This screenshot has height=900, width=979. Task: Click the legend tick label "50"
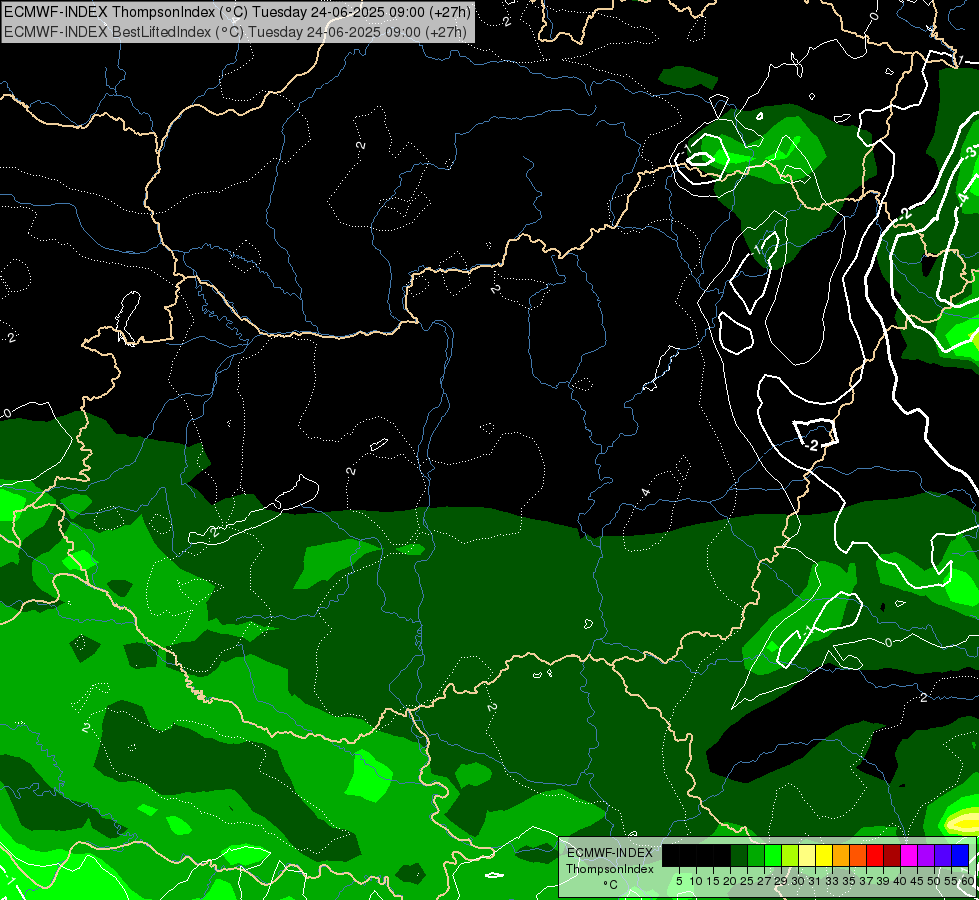[934, 881]
